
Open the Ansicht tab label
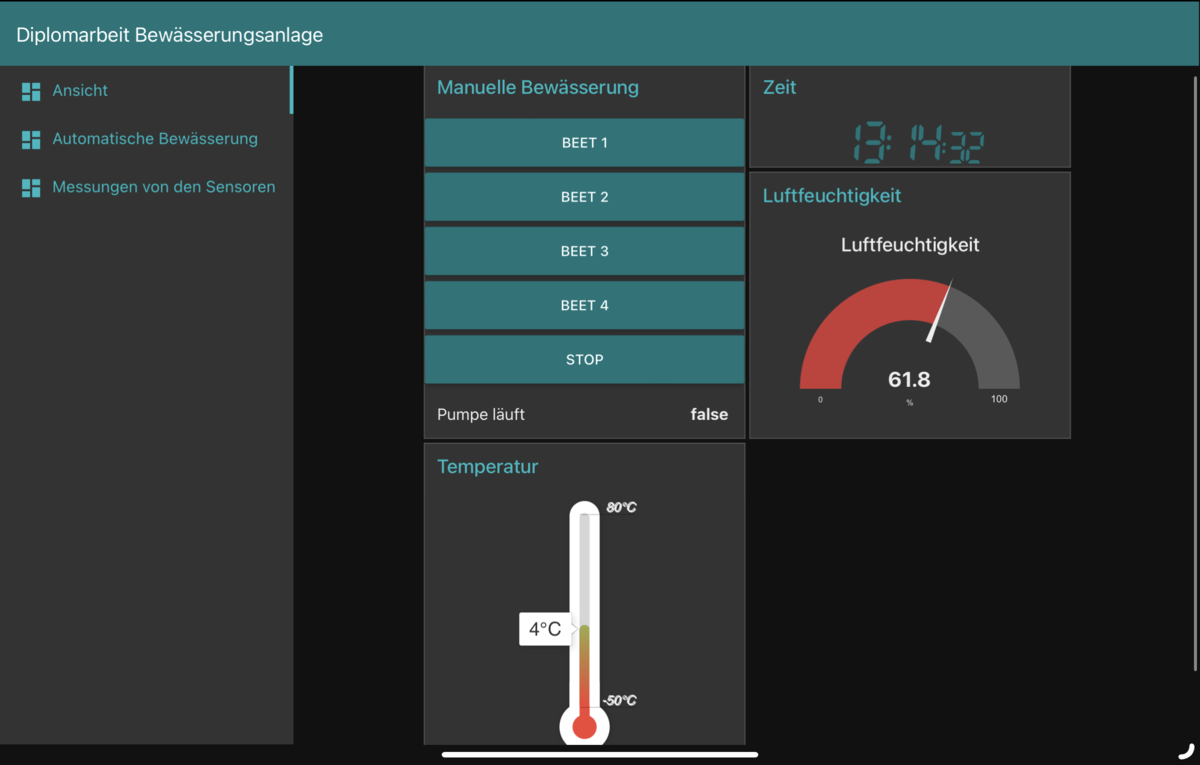coord(80,91)
